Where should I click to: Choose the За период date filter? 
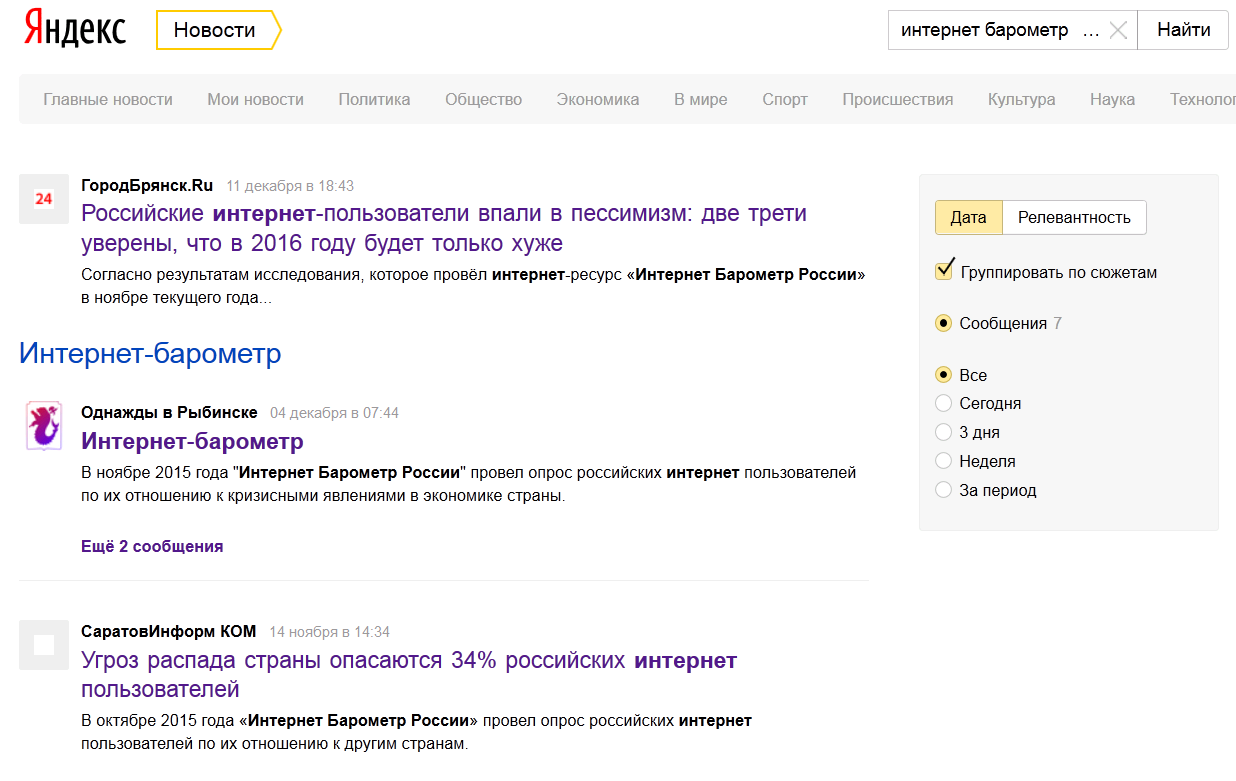[x=943, y=490]
